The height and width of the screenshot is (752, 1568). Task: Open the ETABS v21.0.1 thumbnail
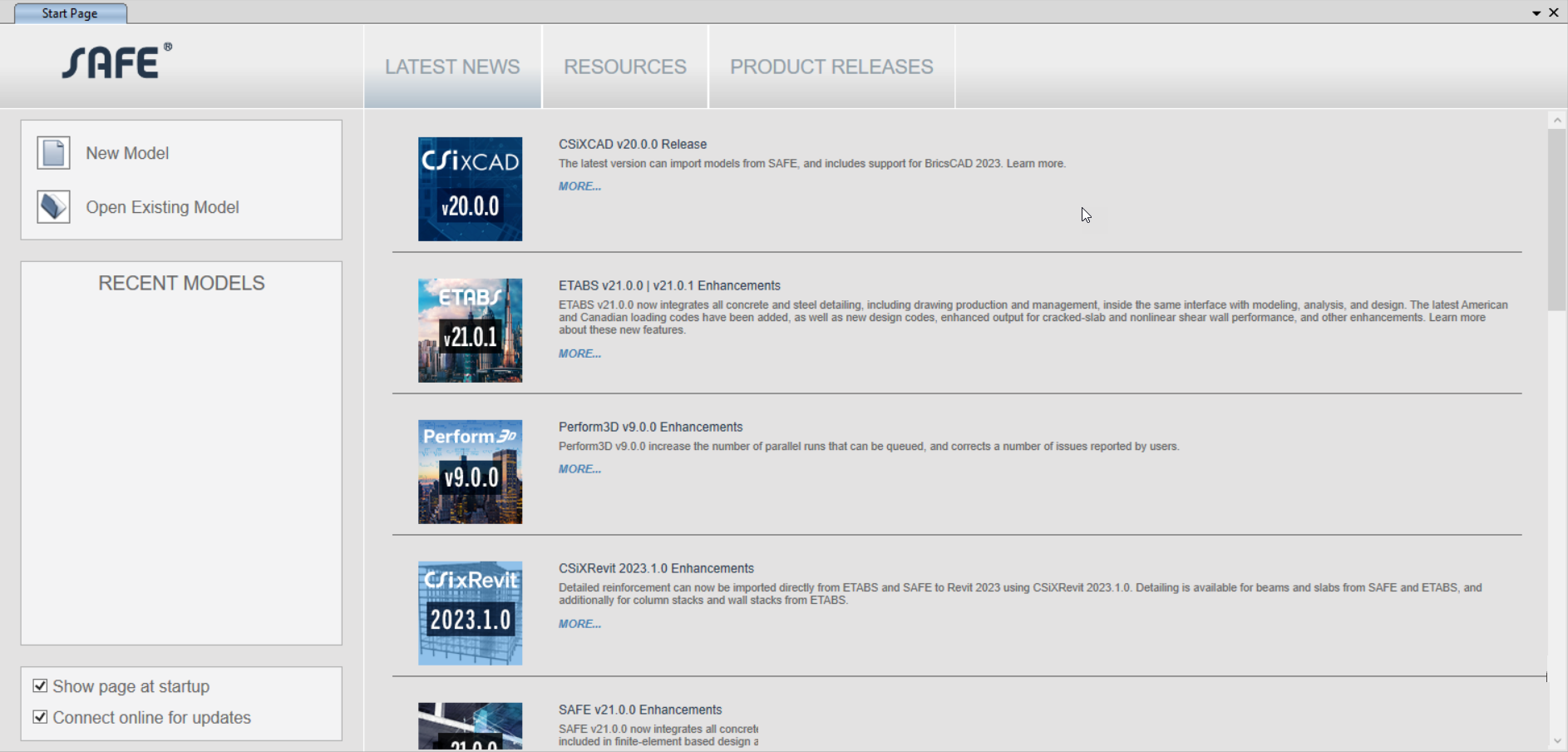point(470,330)
